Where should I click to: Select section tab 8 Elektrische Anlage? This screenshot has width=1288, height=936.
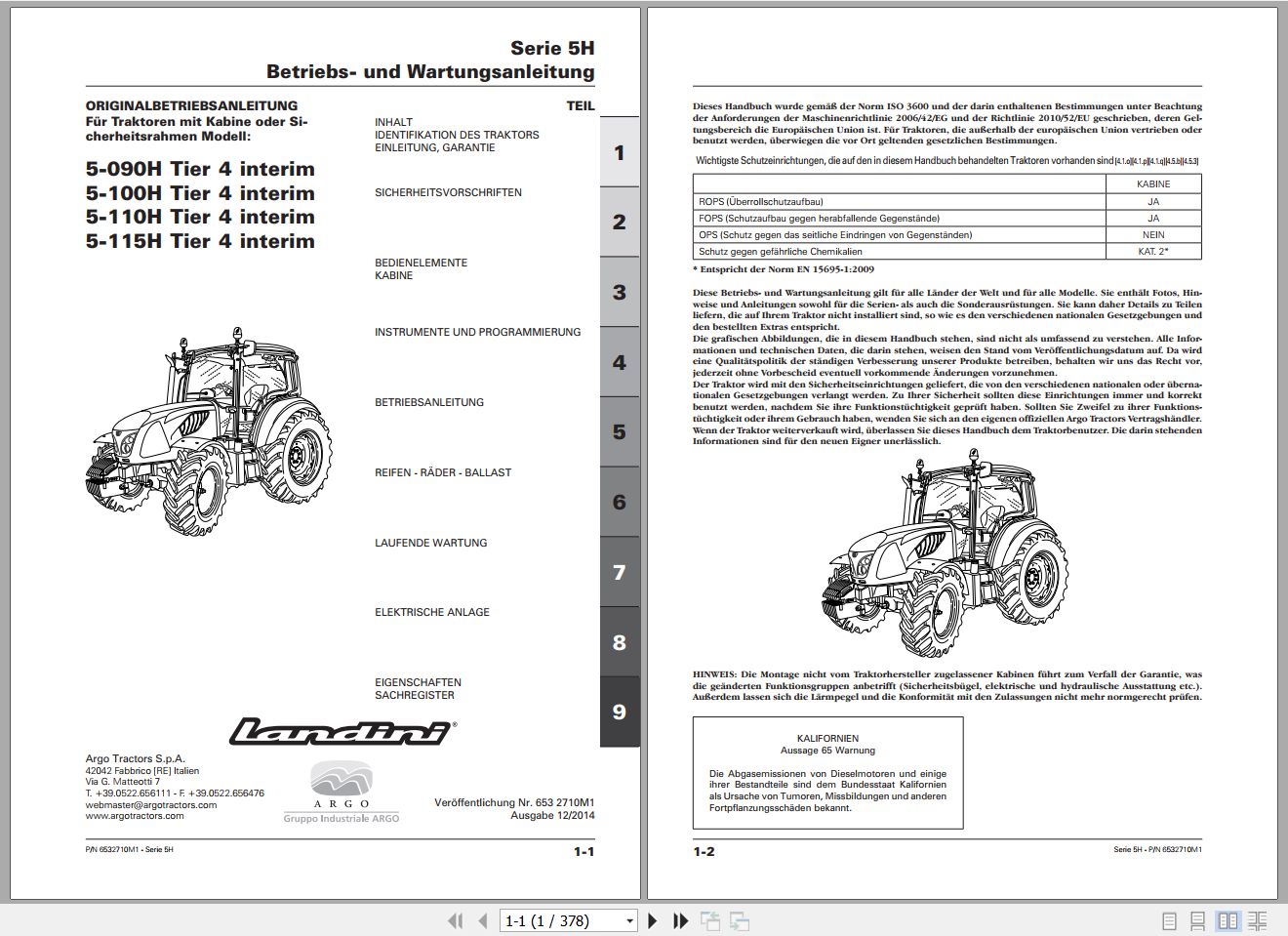click(x=619, y=642)
